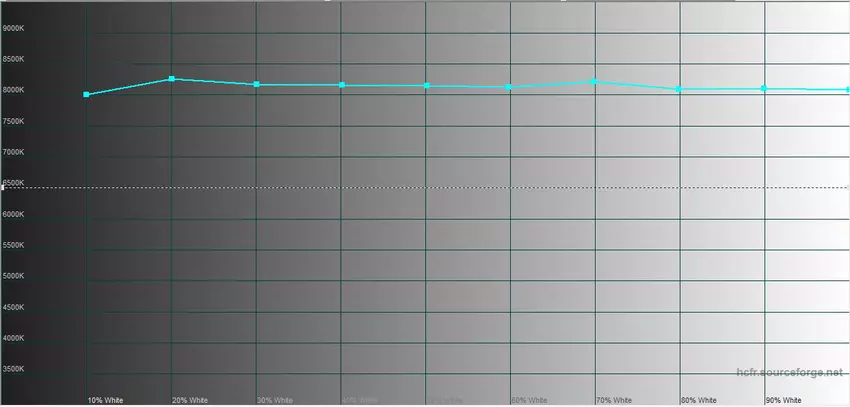Click the 90% White data point
The image size is (850, 407).
764,89
